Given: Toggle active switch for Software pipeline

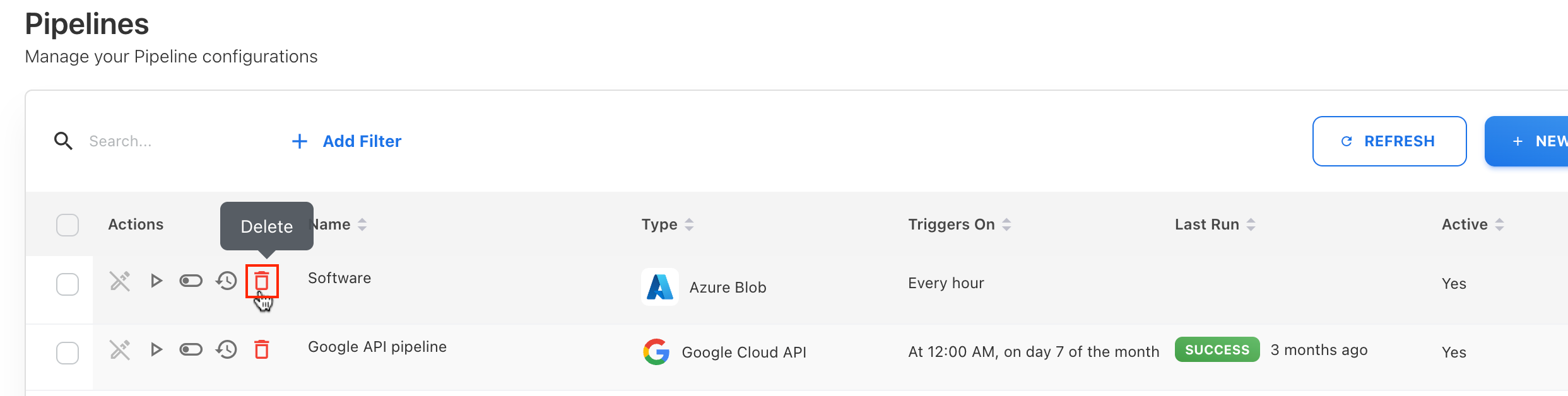Looking at the screenshot, I should 191,281.
